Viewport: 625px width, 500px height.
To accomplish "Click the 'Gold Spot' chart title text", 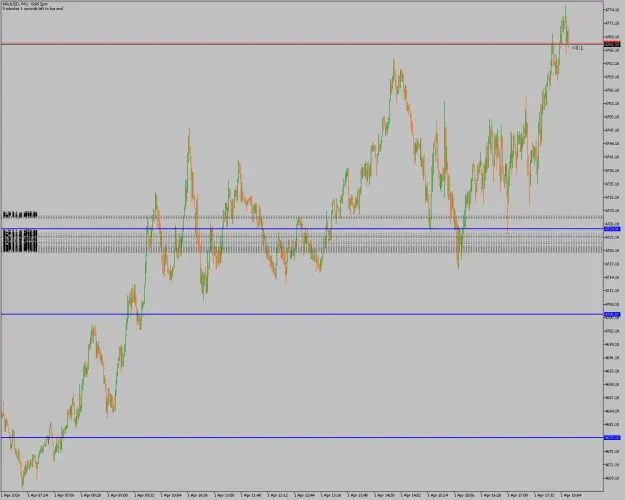I will [x=39, y=4].
